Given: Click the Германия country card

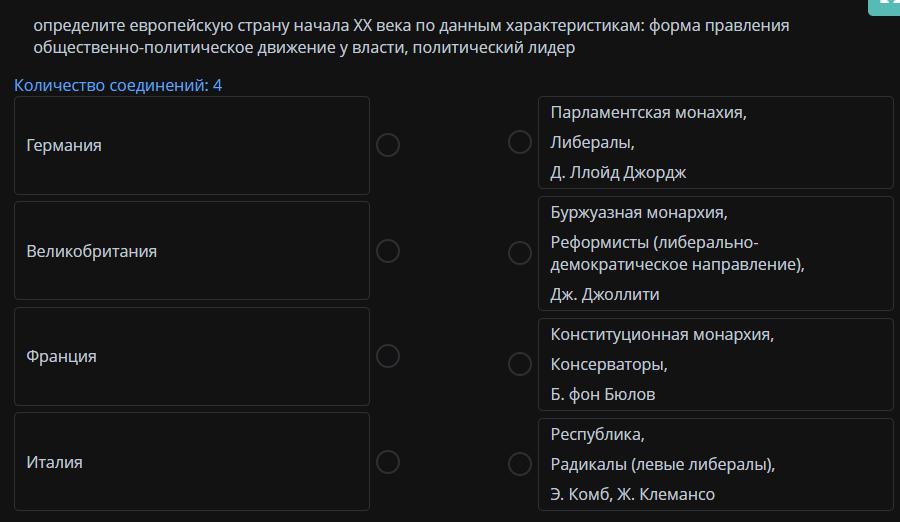Looking at the screenshot, I should click(x=191, y=145).
